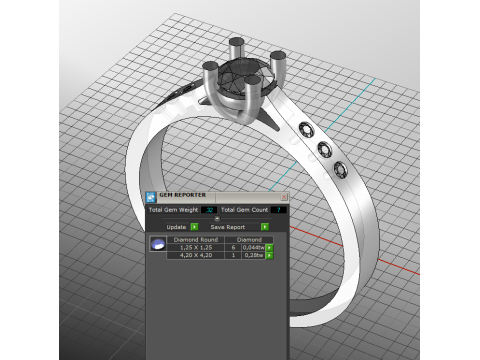
Task: Click the '4,20 X 4,20' size cell
Action: pyautogui.click(x=196, y=255)
